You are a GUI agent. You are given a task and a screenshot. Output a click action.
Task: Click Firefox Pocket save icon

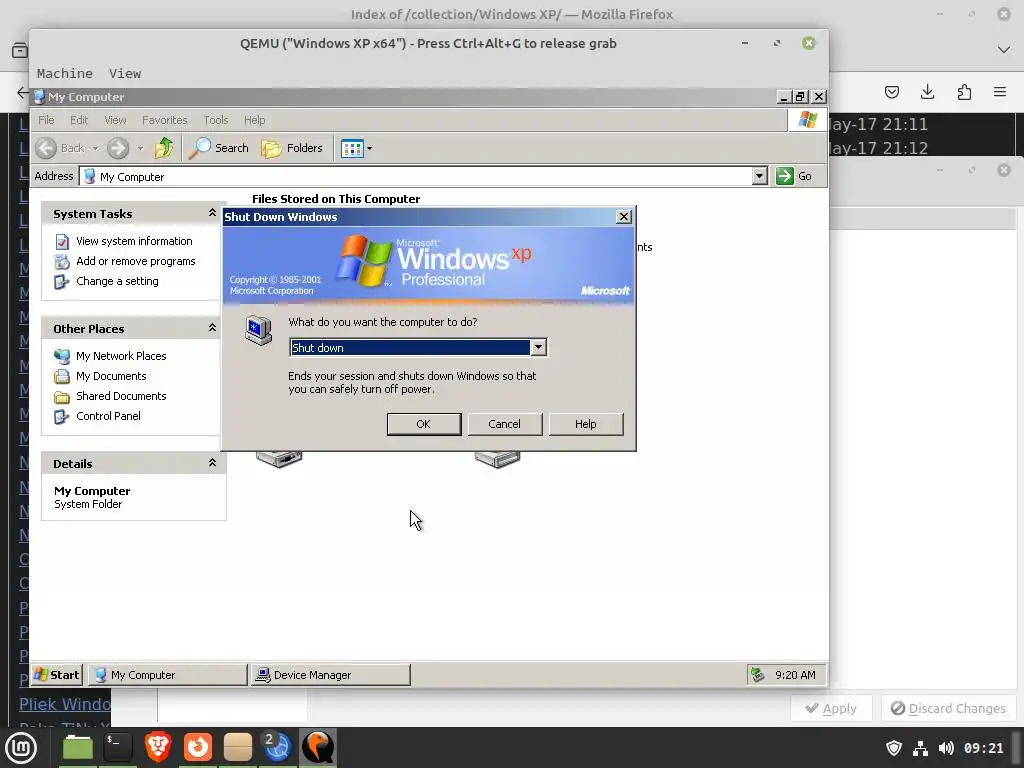[x=891, y=92]
